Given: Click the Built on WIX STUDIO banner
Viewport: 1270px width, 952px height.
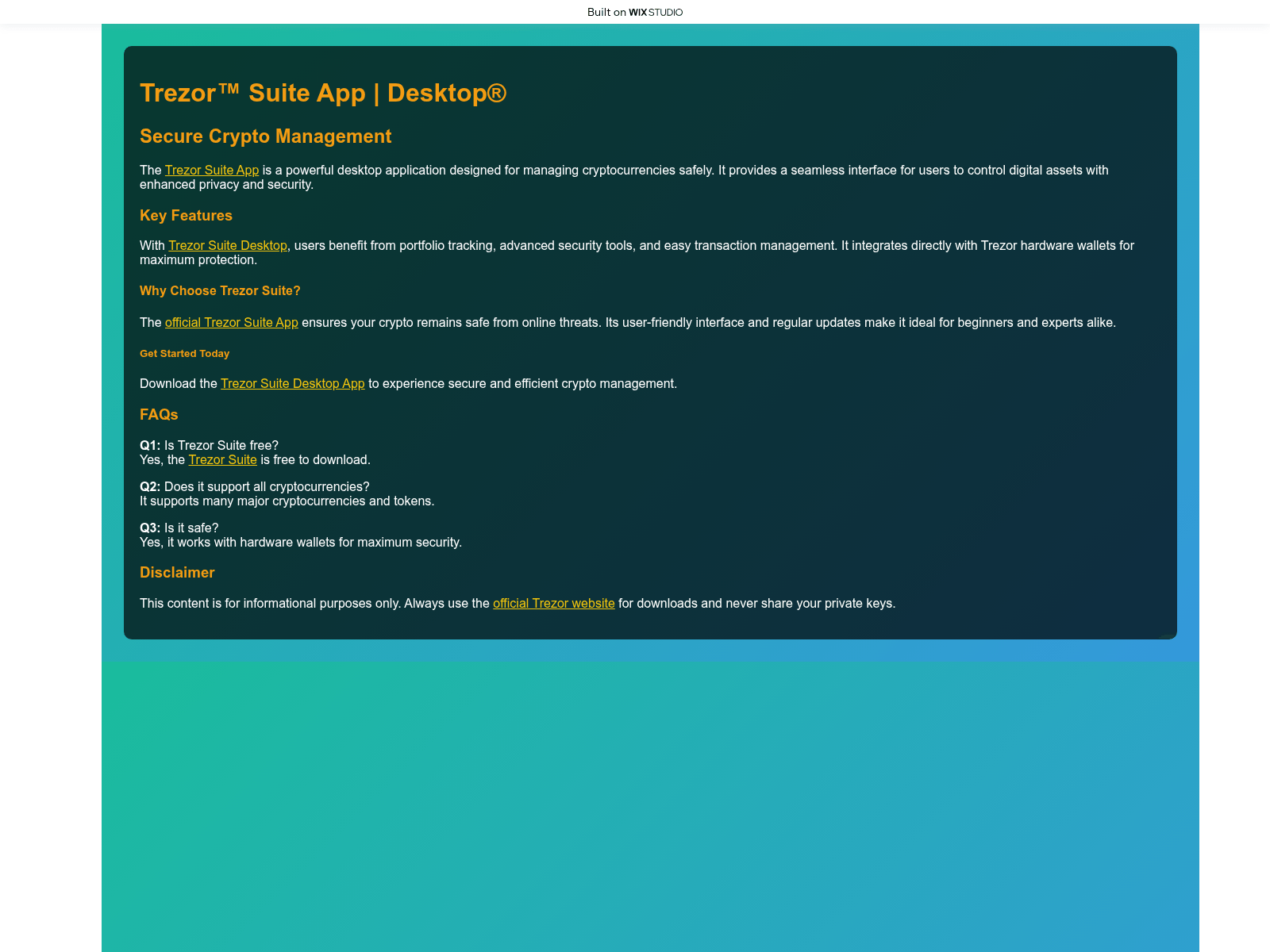Looking at the screenshot, I should [x=634, y=12].
